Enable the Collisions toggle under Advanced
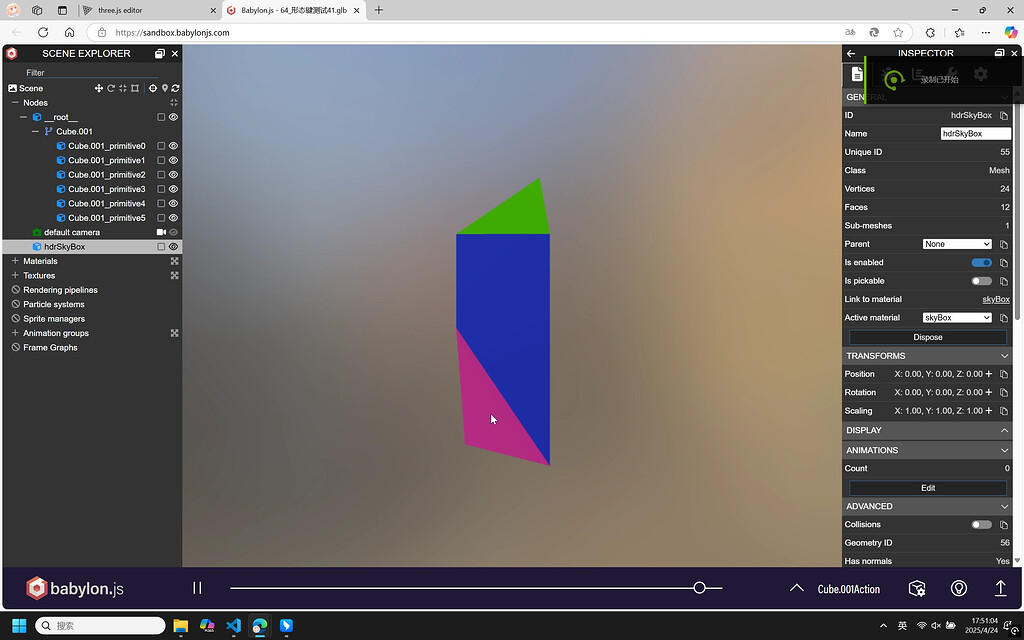This screenshot has height=640, width=1024. (x=981, y=524)
